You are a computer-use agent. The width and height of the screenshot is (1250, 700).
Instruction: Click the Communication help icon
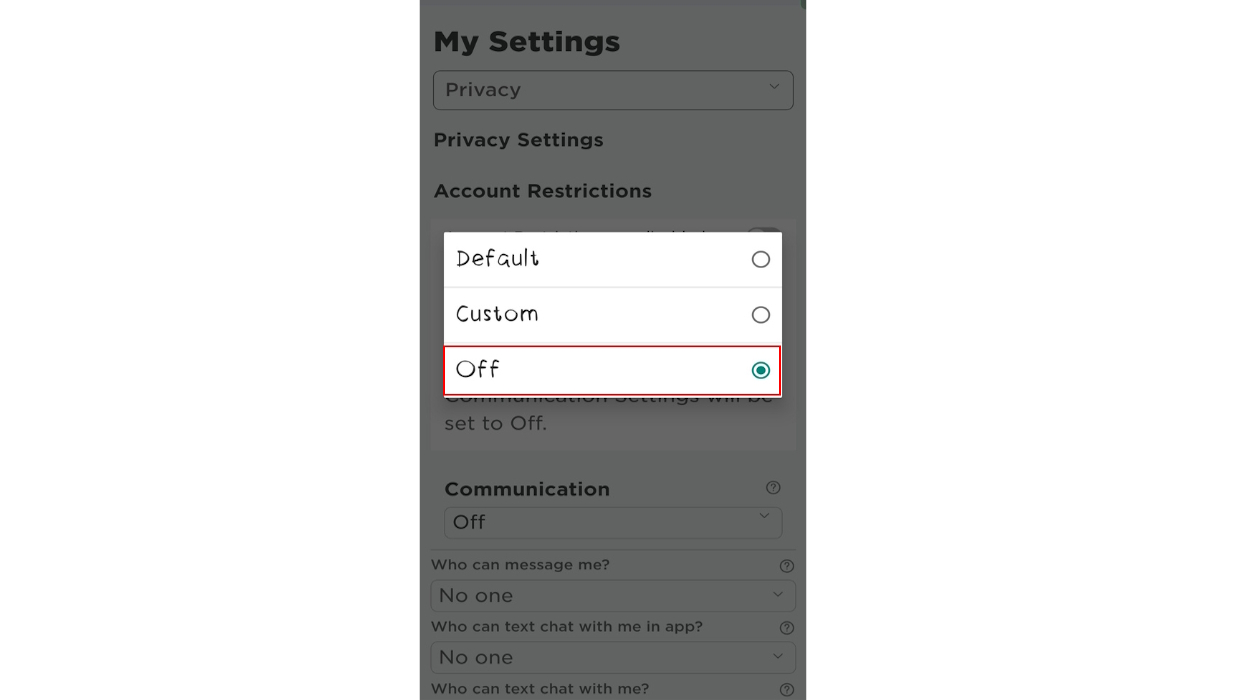click(772, 488)
